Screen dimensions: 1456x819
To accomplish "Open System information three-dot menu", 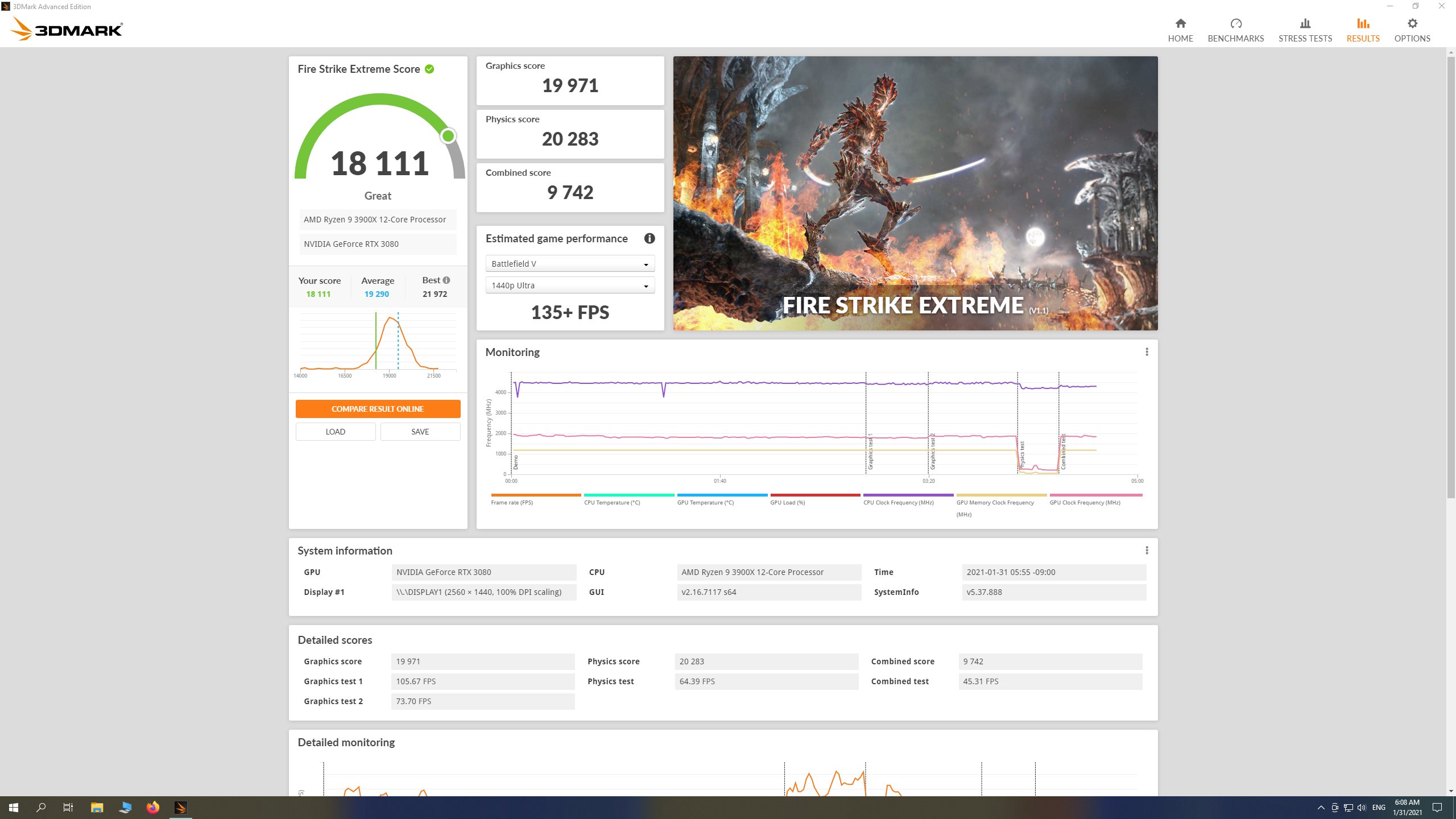I will click(x=1147, y=551).
